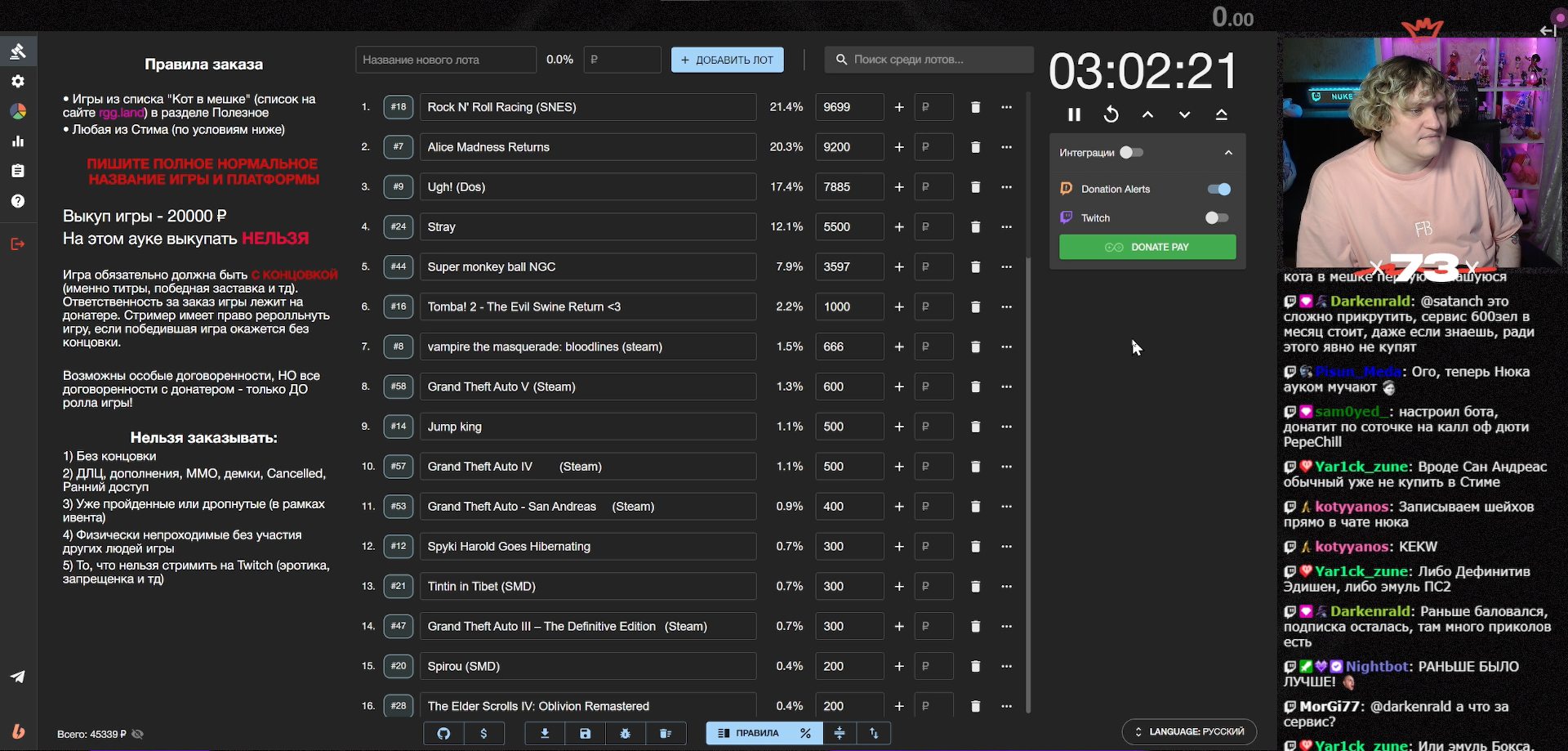Click the green DONATE PAY button

coord(1147,247)
